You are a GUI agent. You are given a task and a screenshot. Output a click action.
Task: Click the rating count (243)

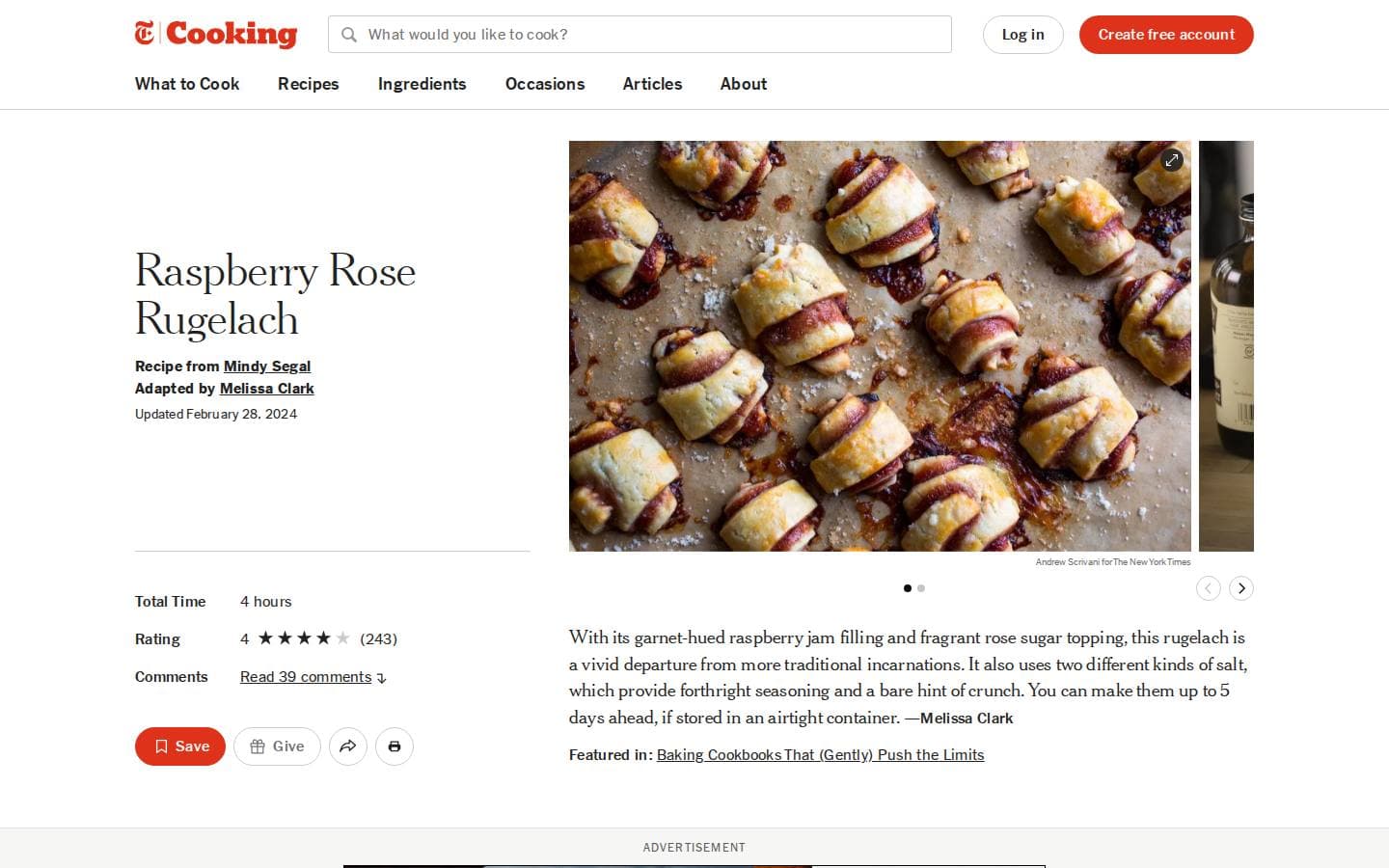coord(378,638)
